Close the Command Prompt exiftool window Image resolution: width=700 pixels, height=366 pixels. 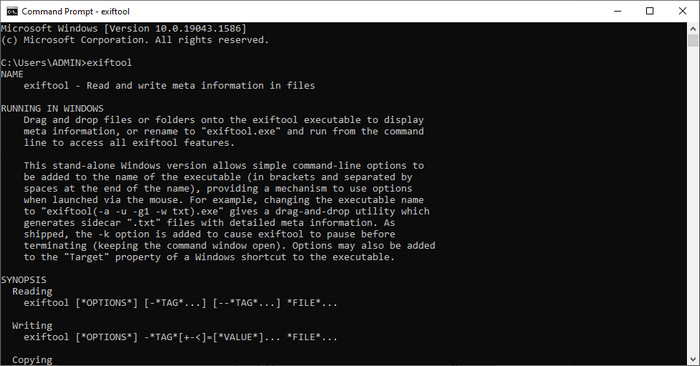coord(683,11)
